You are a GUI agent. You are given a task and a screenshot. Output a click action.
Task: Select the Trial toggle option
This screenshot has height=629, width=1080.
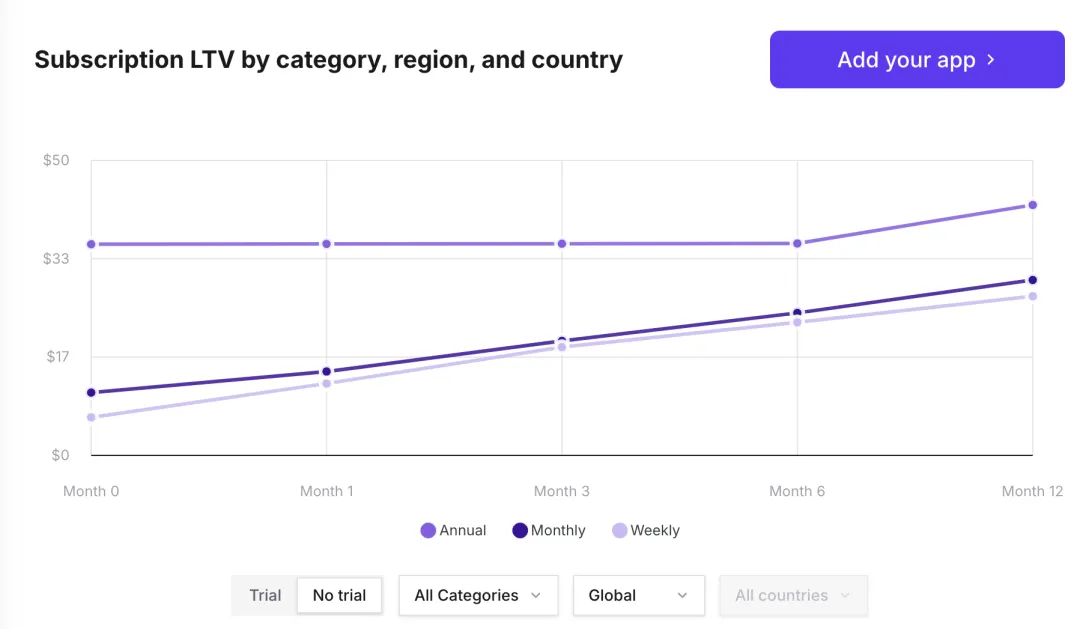265,595
